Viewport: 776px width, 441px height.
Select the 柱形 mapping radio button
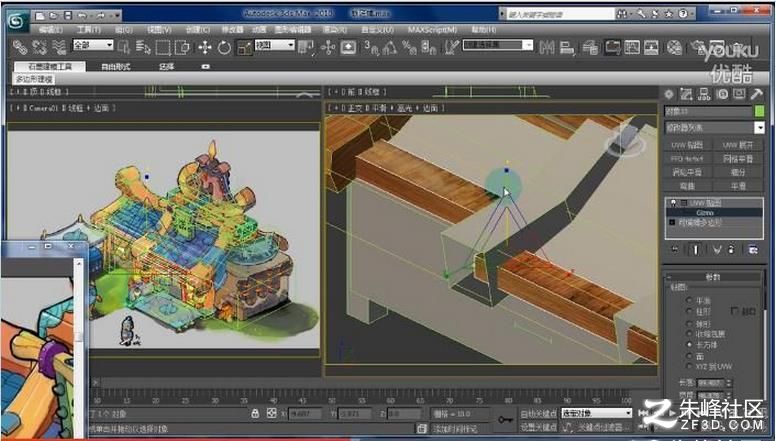(x=688, y=311)
